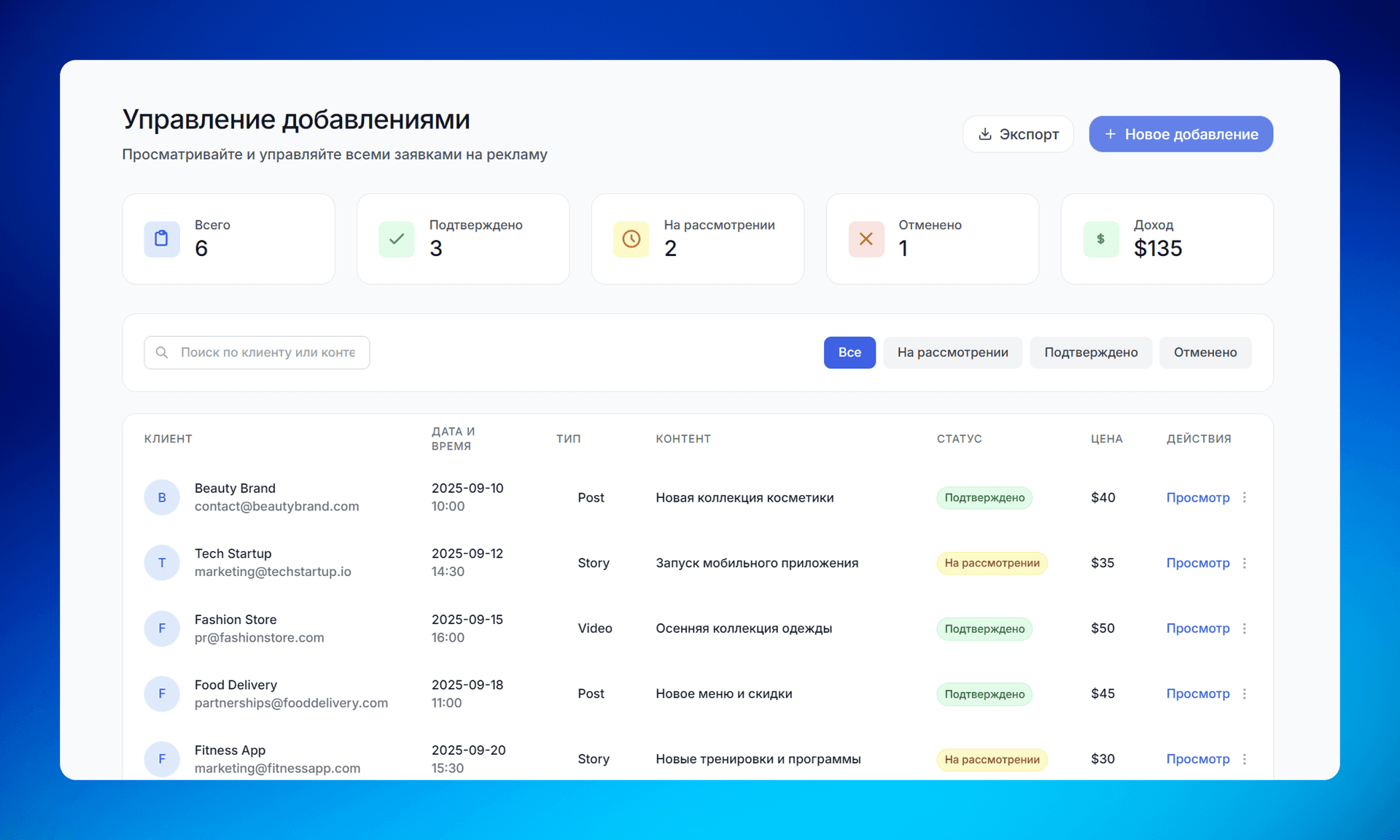Click the clipboard icon in Всего card
Screen dimensions: 1400x840
(x=162, y=239)
